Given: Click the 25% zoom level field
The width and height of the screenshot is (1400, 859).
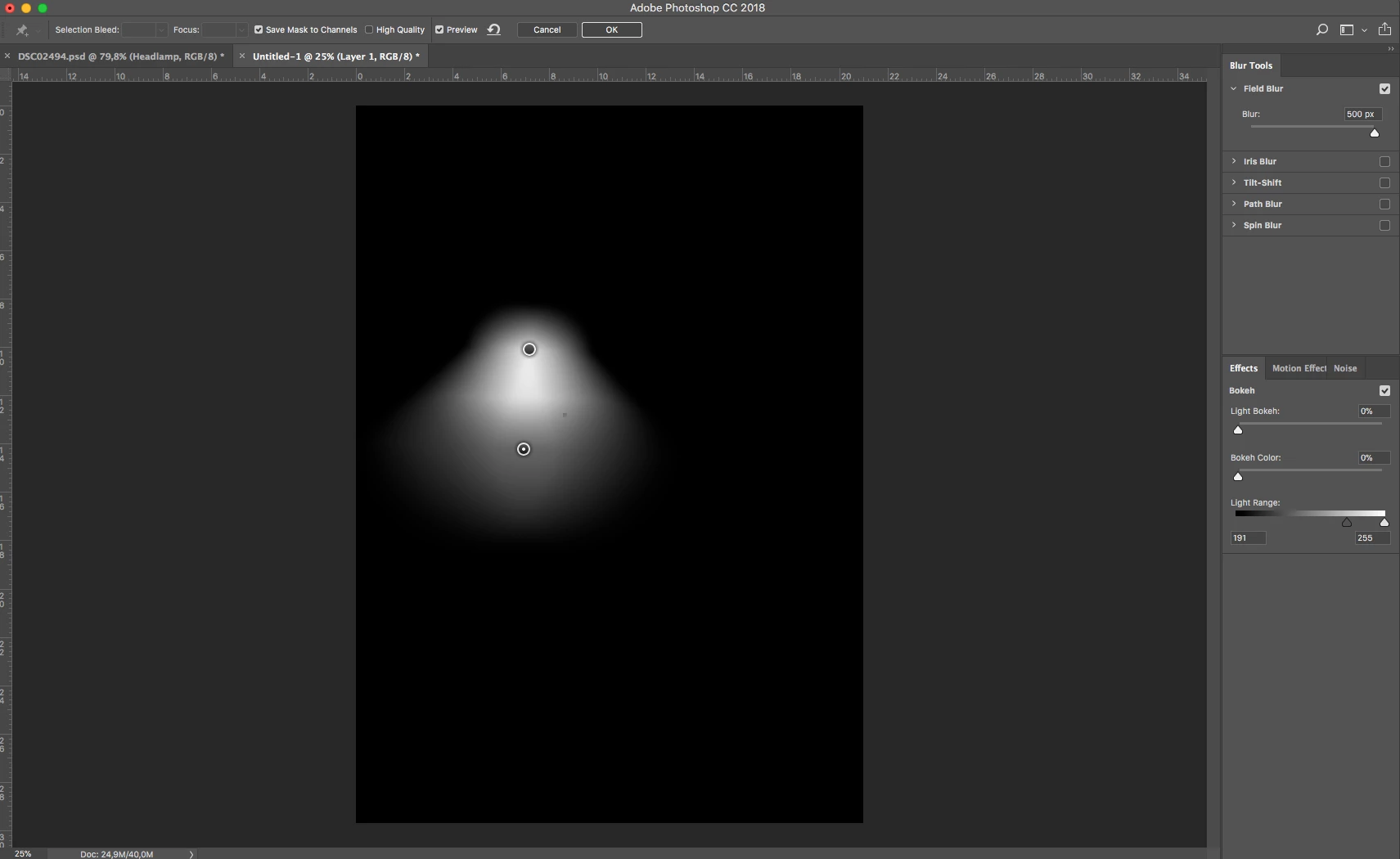Looking at the screenshot, I should pos(24,853).
